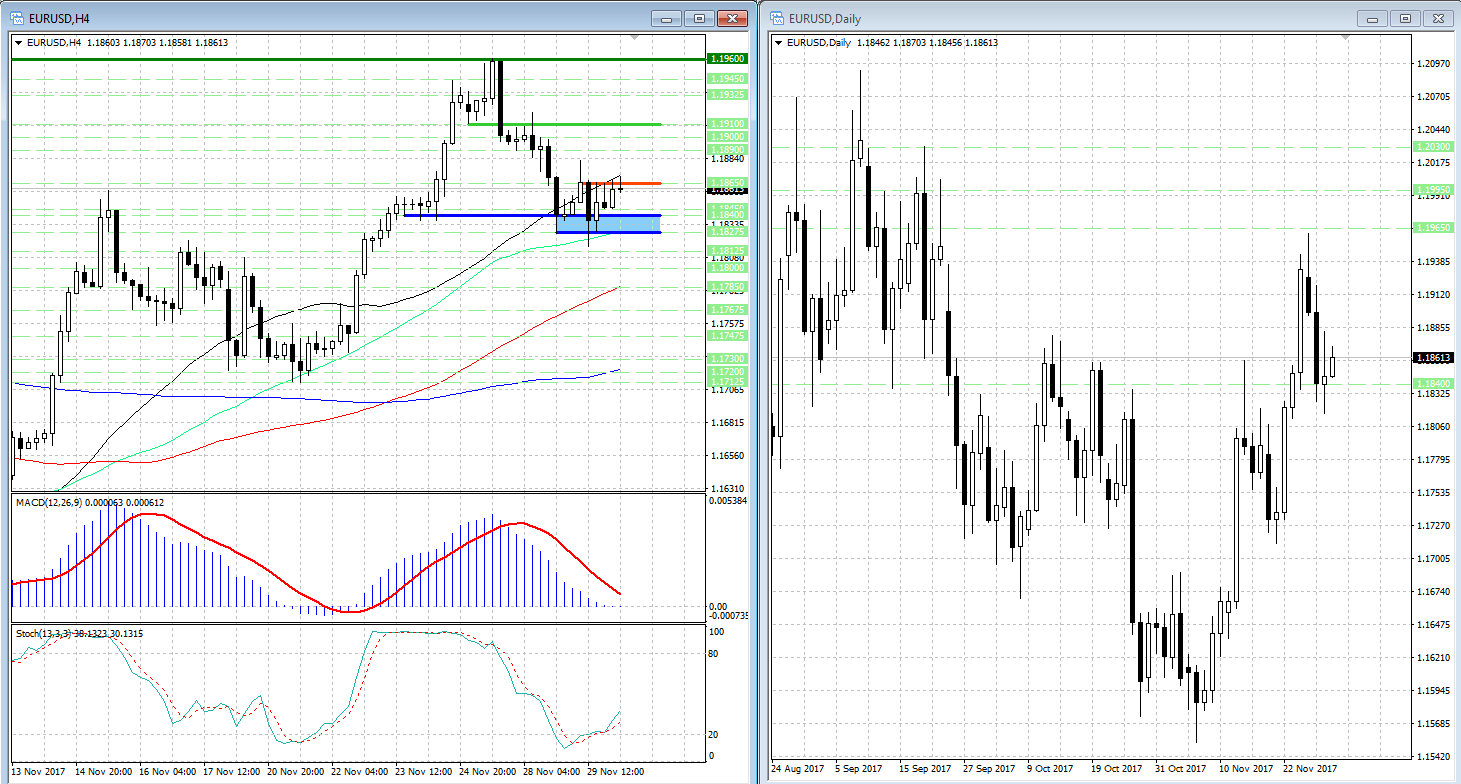
Task: Select the 1.18400 green label on Daily chart
Action: [x=1431, y=383]
